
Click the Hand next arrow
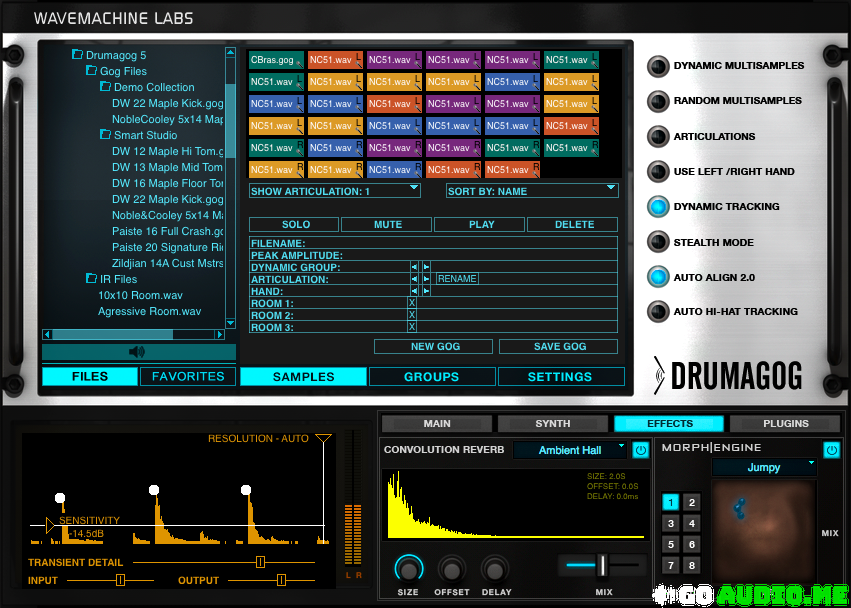(x=426, y=291)
